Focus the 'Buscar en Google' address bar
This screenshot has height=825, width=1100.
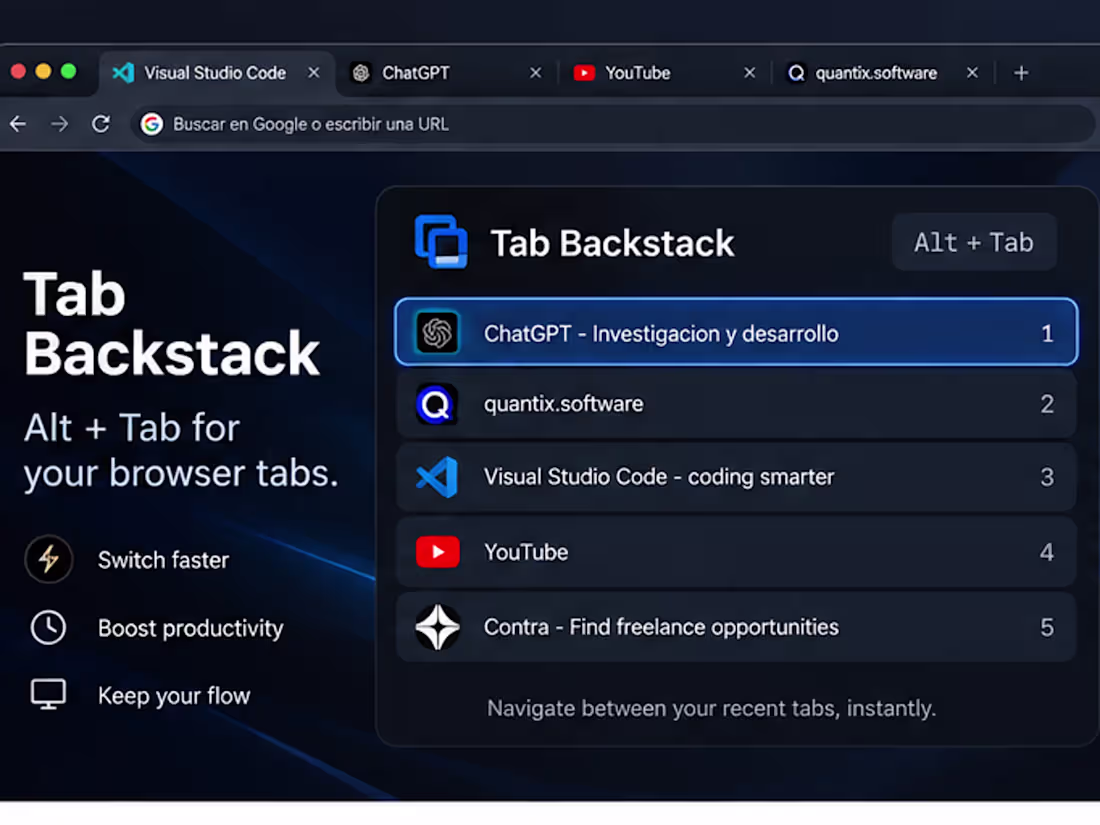click(x=612, y=124)
